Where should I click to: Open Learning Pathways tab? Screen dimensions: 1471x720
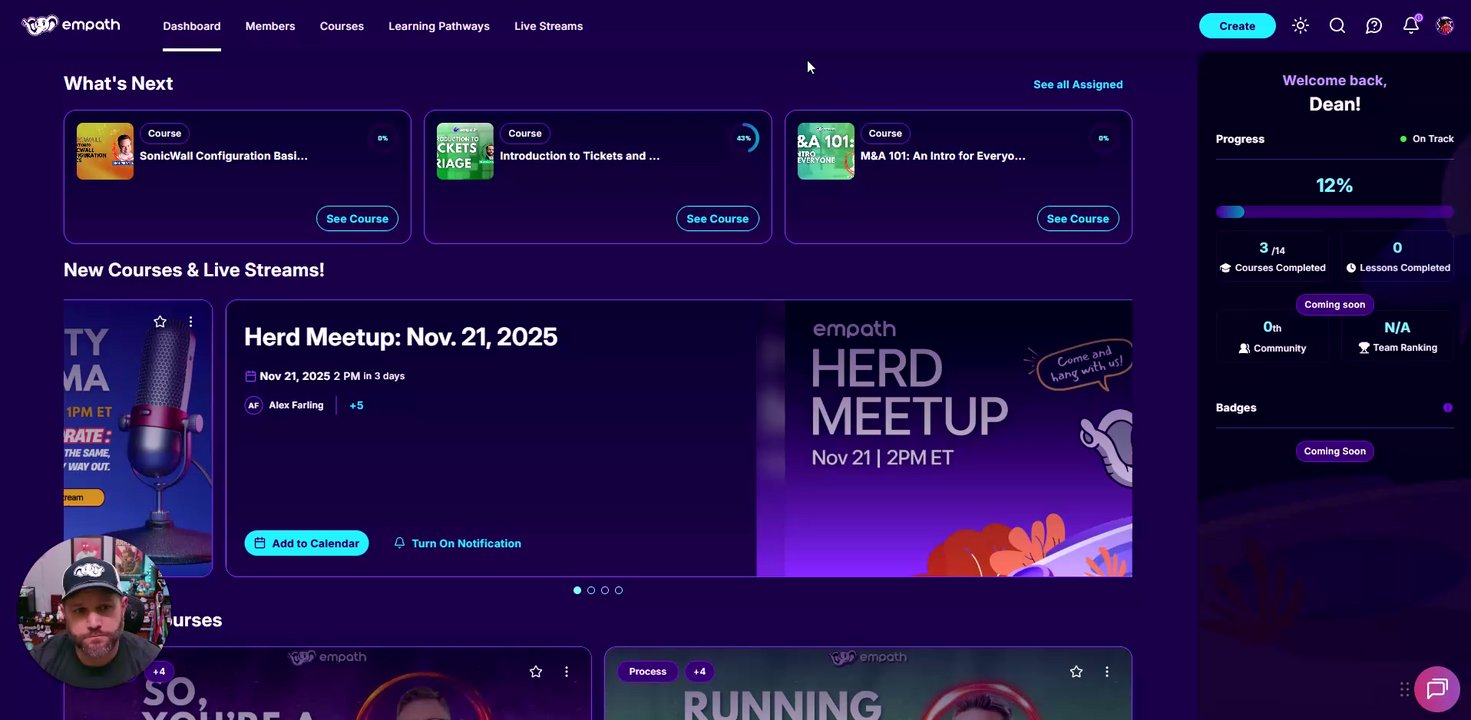439,26
